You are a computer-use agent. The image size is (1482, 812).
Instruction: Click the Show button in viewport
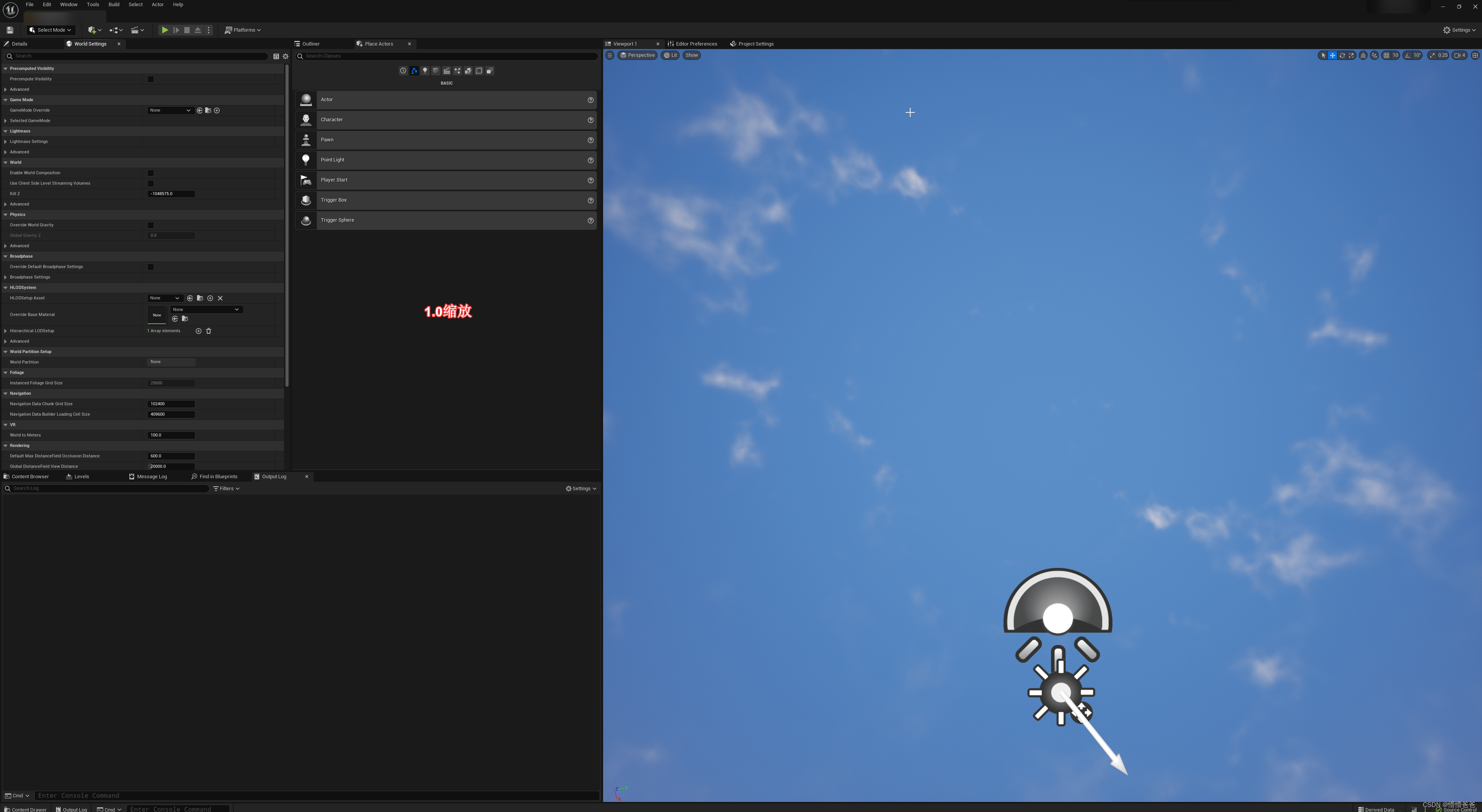click(x=692, y=55)
